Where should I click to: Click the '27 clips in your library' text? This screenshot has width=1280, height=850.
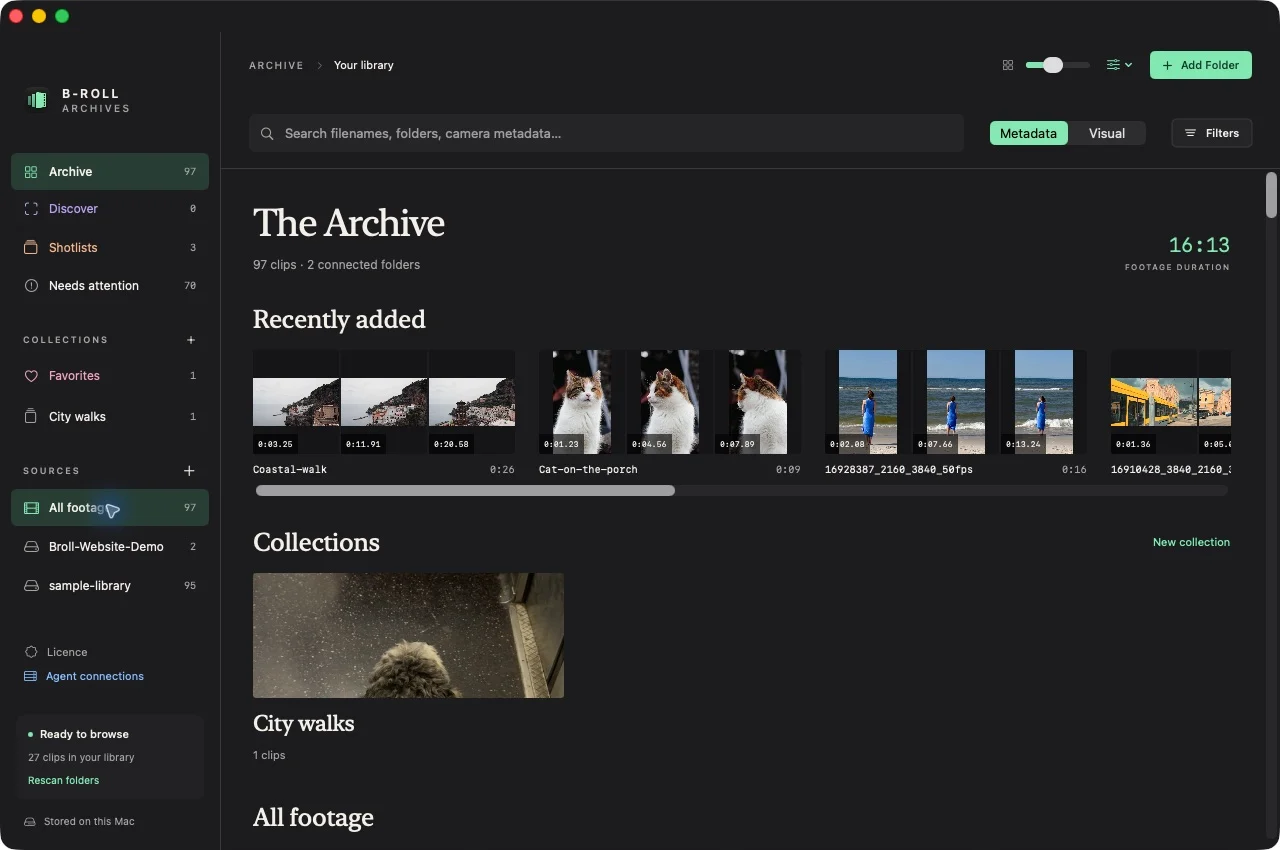81,757
